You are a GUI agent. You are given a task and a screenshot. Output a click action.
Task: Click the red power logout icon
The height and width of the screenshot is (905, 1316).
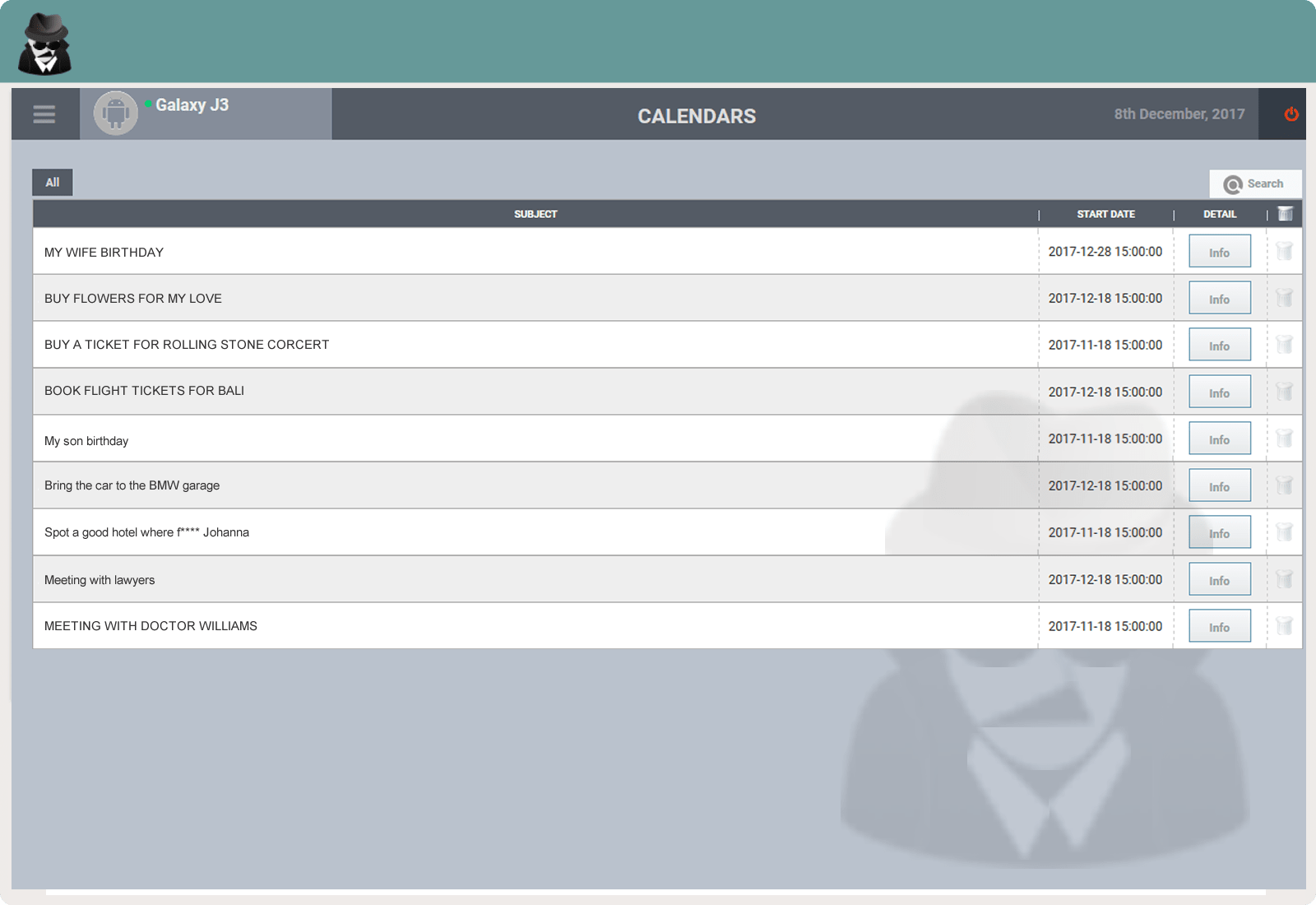pos(1291,114)
